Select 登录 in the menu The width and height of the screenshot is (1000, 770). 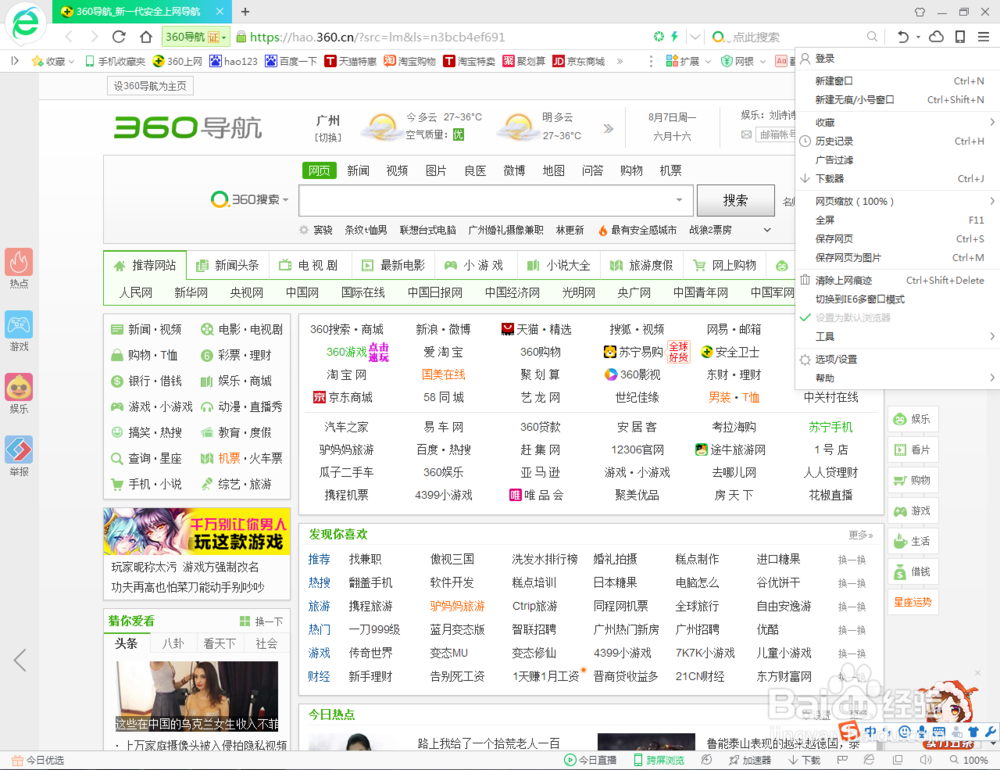pos(897,59)
